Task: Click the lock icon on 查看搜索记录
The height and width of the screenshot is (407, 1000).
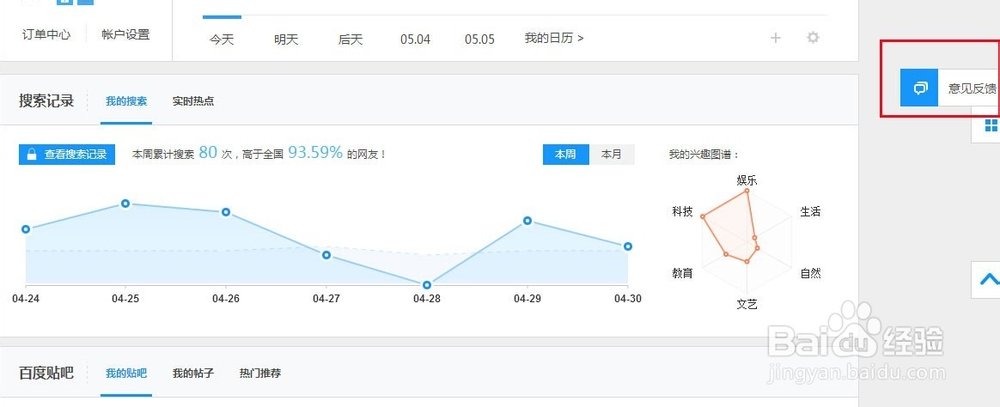Action: click(32, 155)
